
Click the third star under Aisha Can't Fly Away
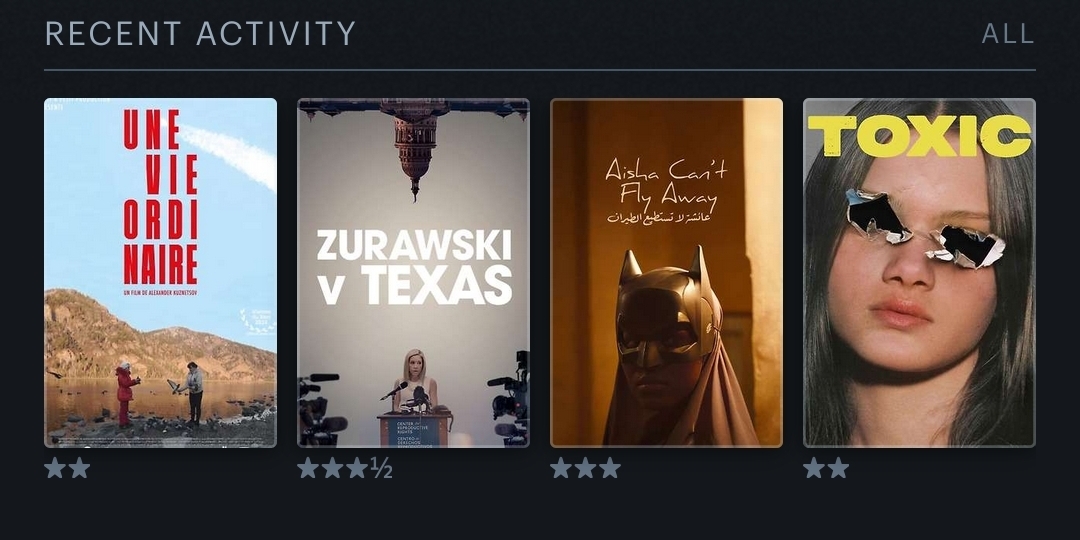(610, 468)
